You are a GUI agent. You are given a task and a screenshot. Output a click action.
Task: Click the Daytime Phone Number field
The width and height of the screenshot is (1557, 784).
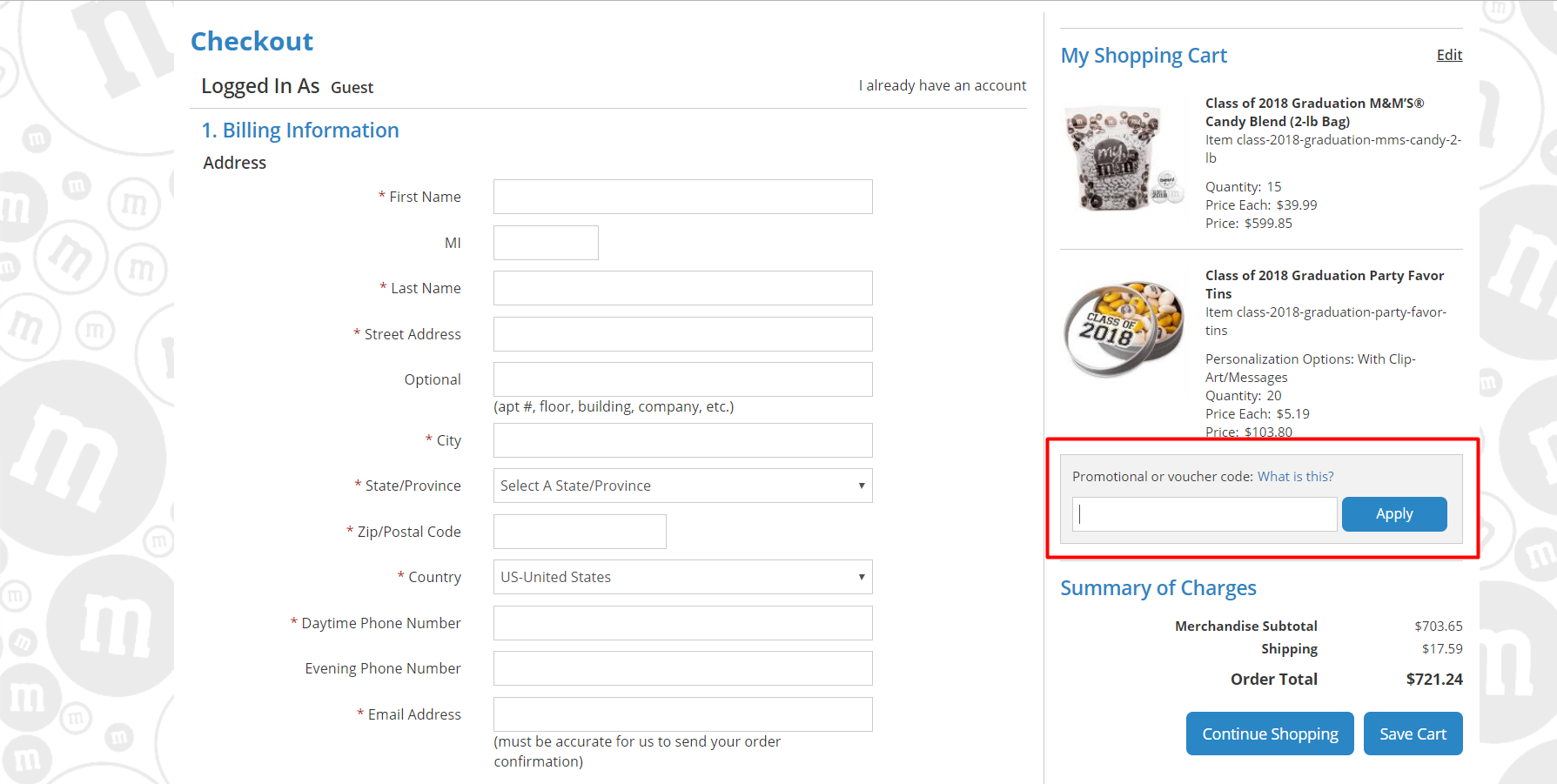[682, 623]
